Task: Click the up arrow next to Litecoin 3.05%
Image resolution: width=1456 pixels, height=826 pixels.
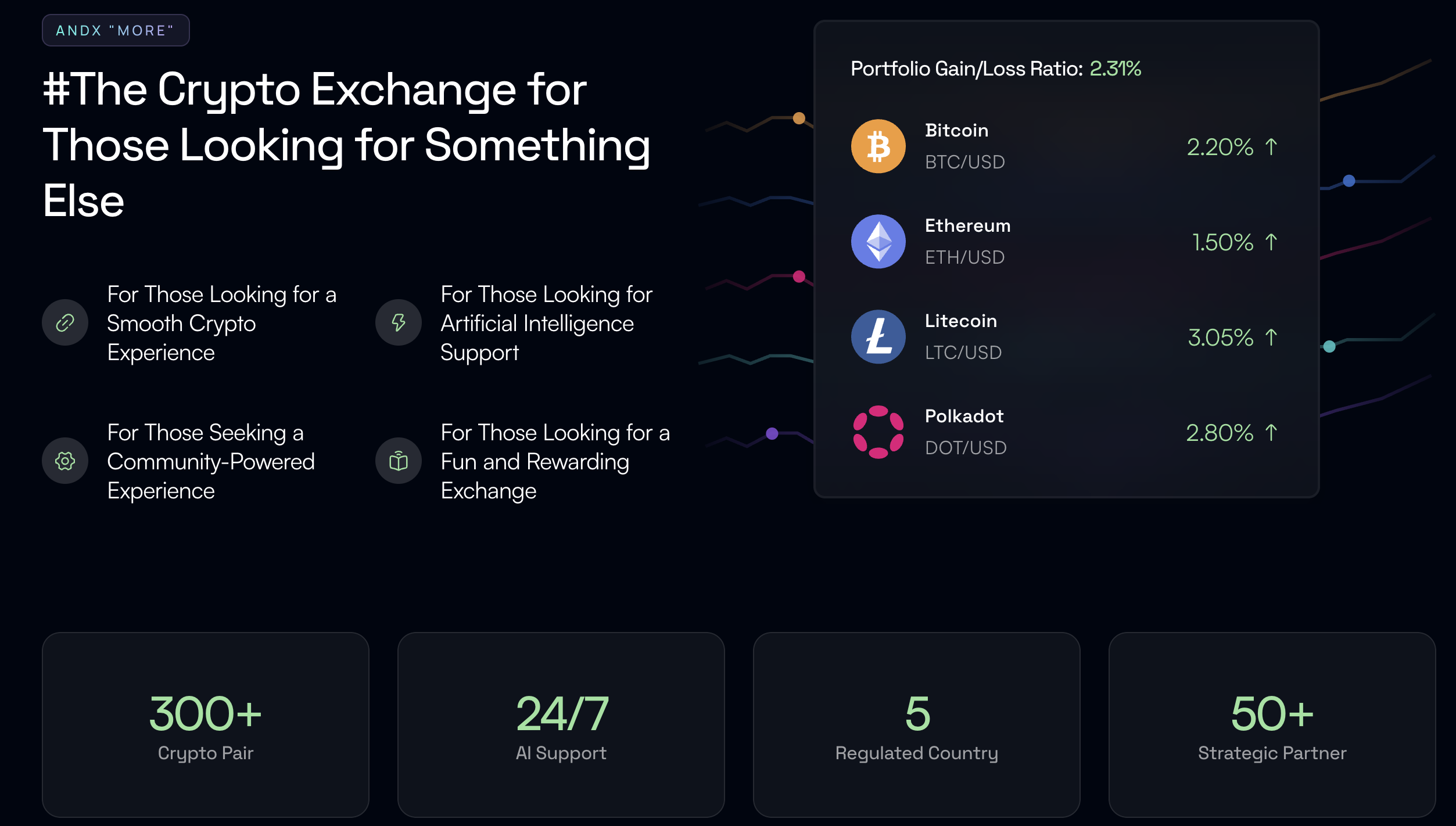Action: [1271, 337]
